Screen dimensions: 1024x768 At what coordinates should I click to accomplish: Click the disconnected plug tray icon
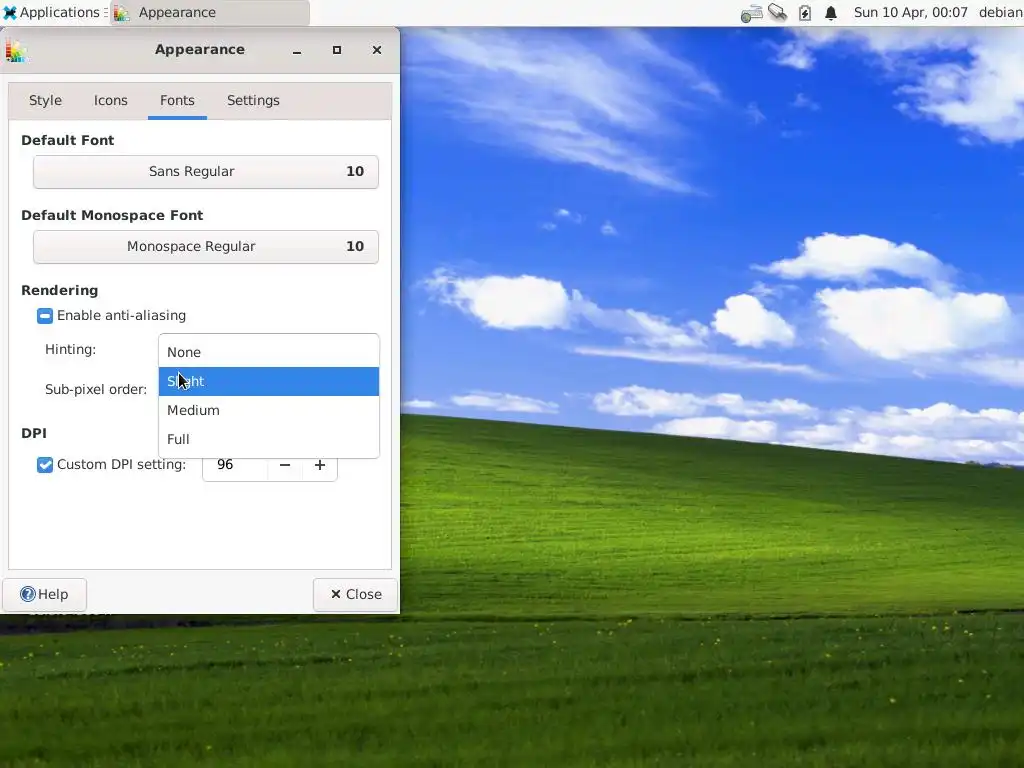(x=777, y=12)
